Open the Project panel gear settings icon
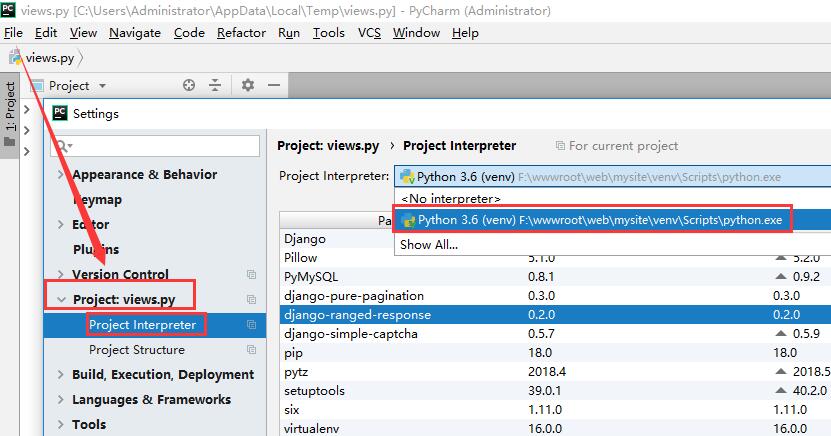 247,85
